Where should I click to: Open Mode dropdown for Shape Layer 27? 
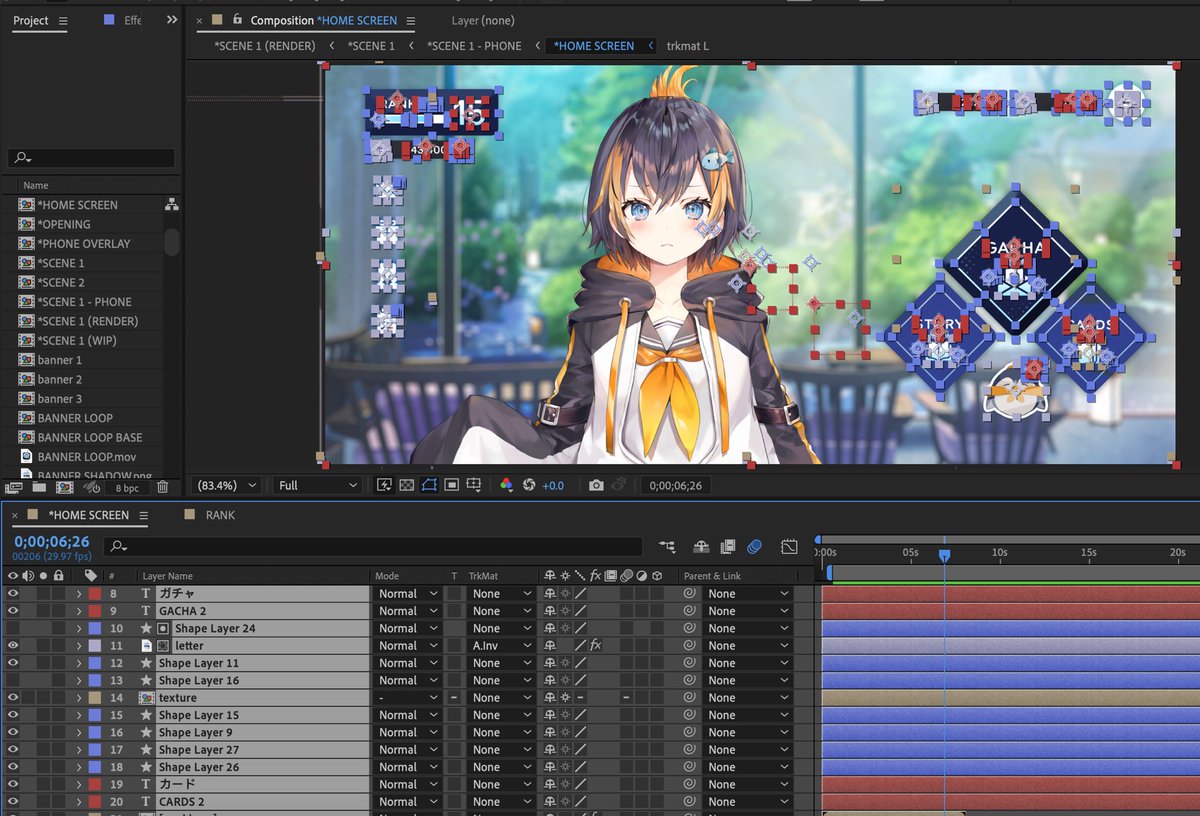coord(408,750)
